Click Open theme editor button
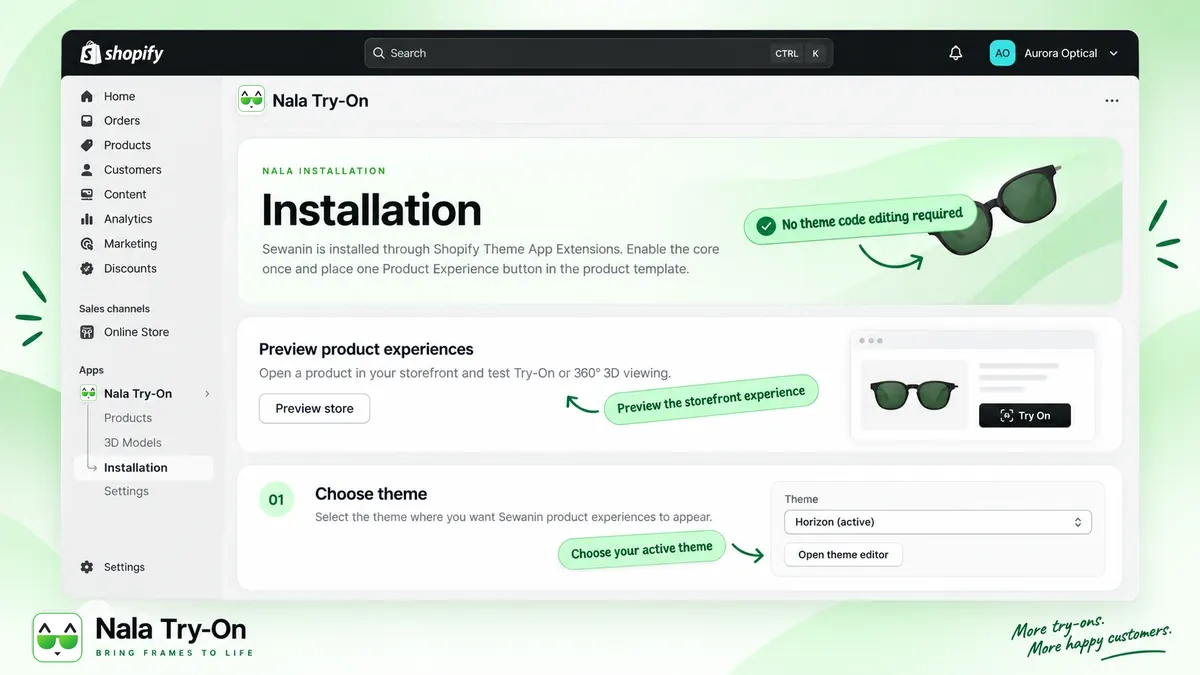This screenshot has width=1200, height=675. (x=843, y=555)
